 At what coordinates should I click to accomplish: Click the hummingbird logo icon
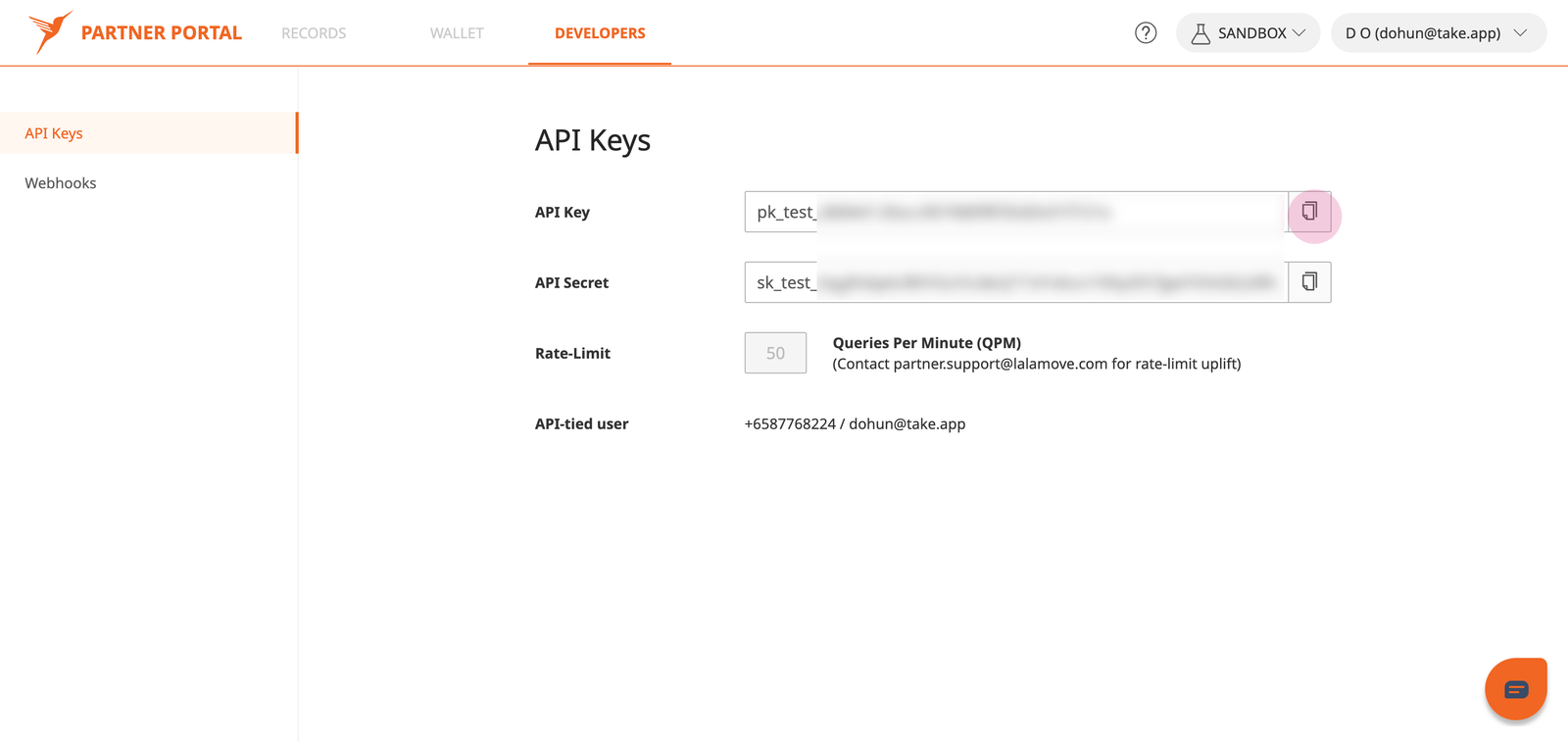coord(49,32)
